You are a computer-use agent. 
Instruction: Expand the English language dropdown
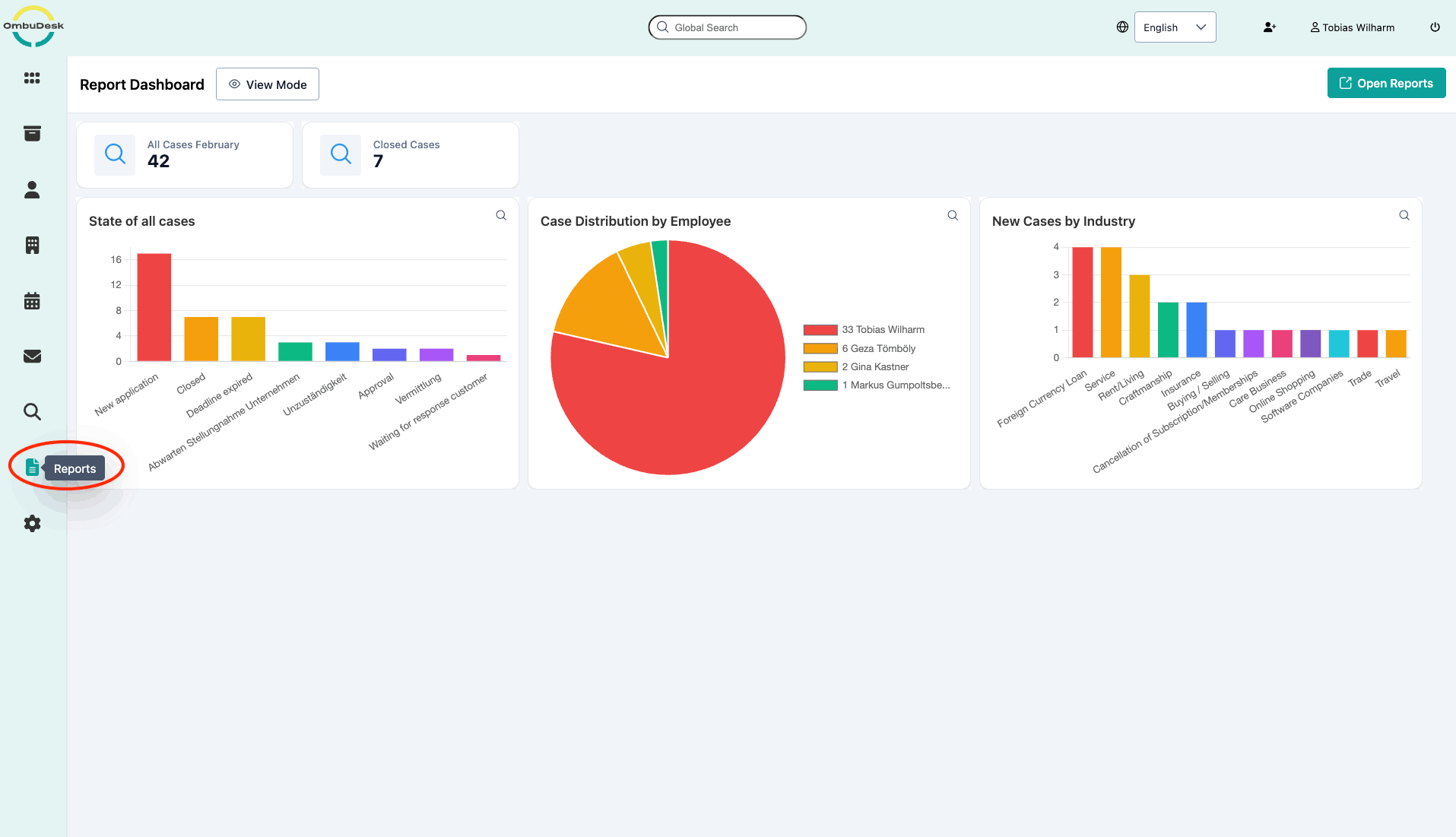[1175, 27]
